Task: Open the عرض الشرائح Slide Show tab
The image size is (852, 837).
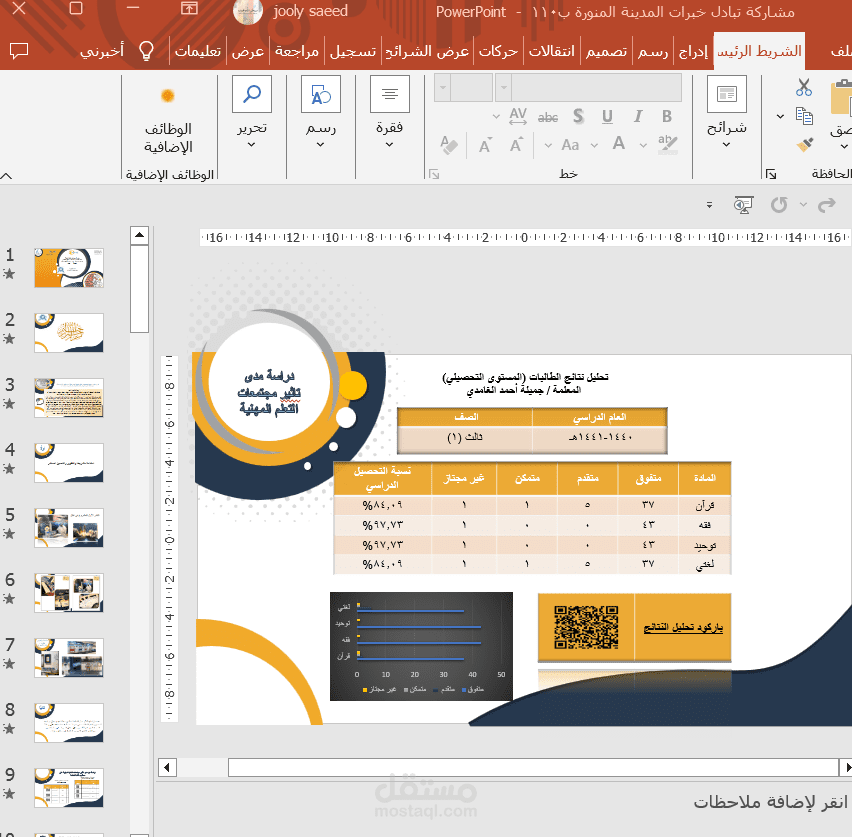Action: coord(427,51)
